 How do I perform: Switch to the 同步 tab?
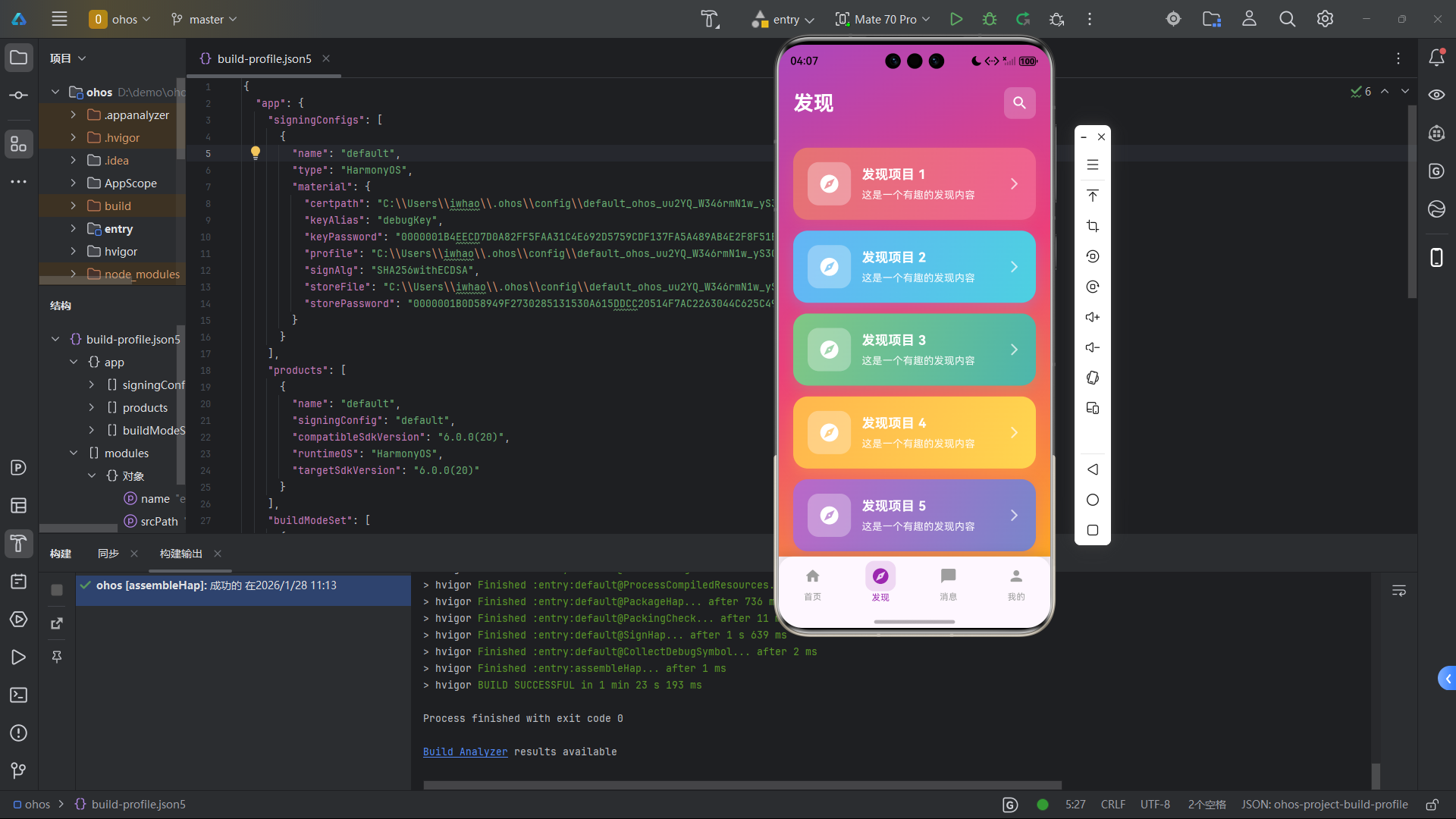(108, 554)
